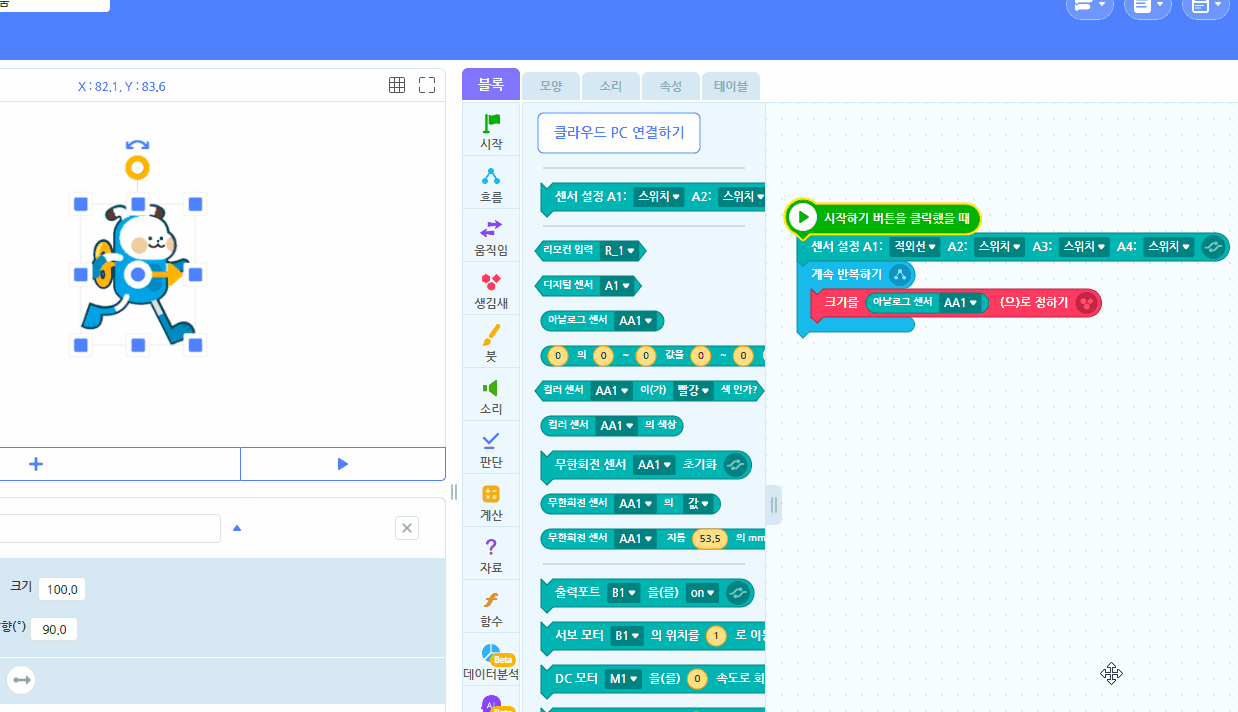Open the AA1 dropdown in the 크기를 block

pos(960,302)
